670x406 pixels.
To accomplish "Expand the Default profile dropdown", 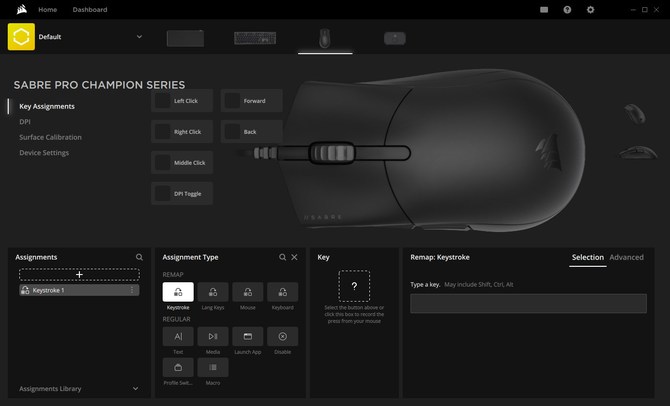I will point(139,37).
